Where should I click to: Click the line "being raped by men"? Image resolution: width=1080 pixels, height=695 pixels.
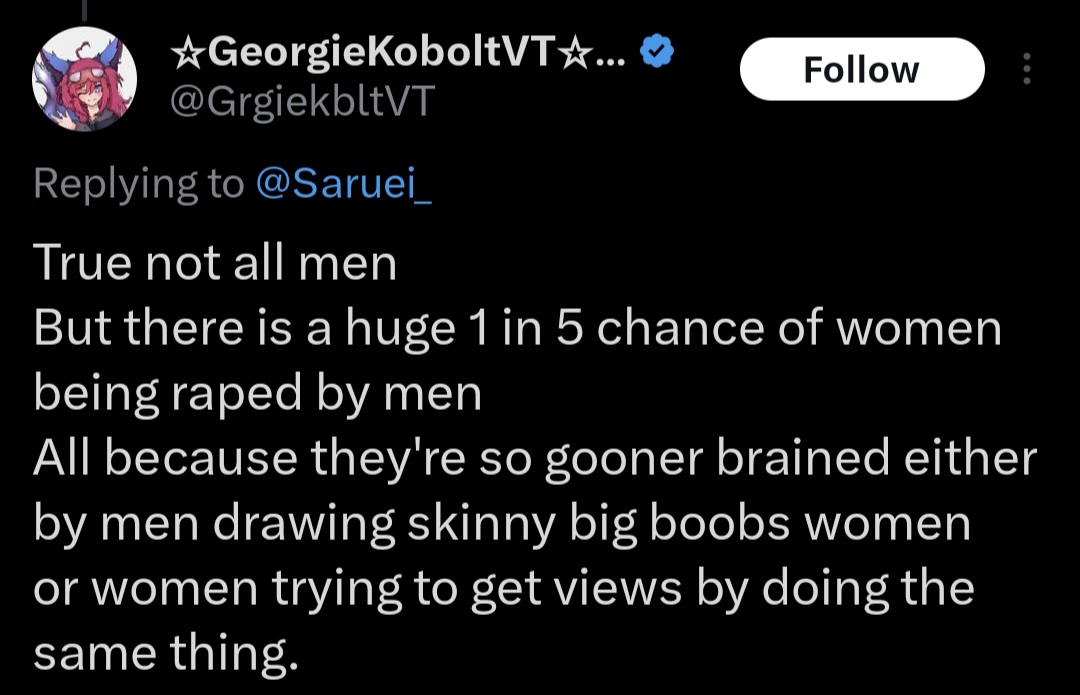257,393
